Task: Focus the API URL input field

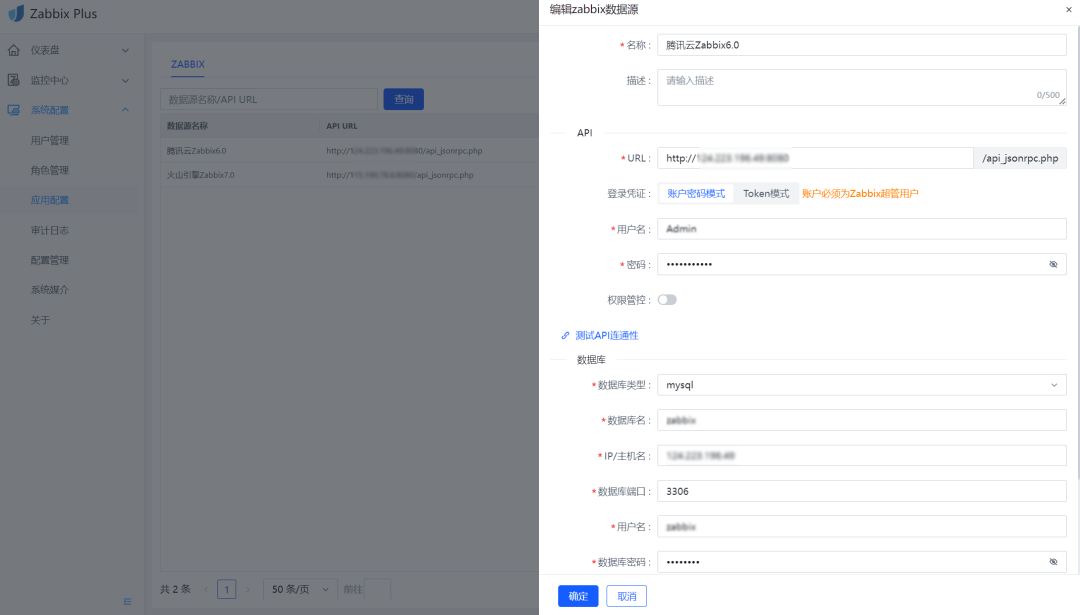Action: [x=815, y=158]
